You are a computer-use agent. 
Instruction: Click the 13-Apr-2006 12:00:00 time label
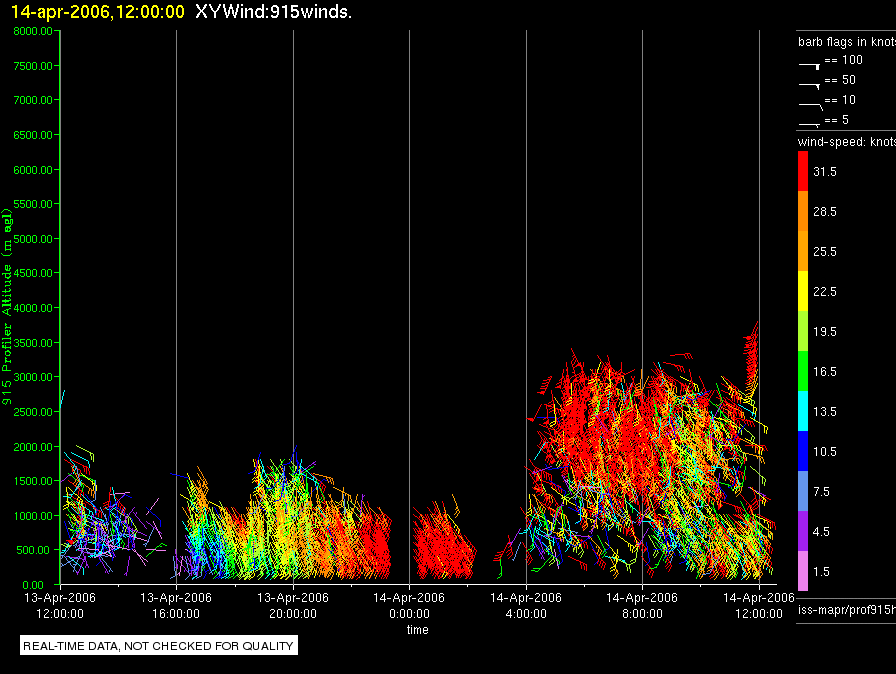pos(60,605)
